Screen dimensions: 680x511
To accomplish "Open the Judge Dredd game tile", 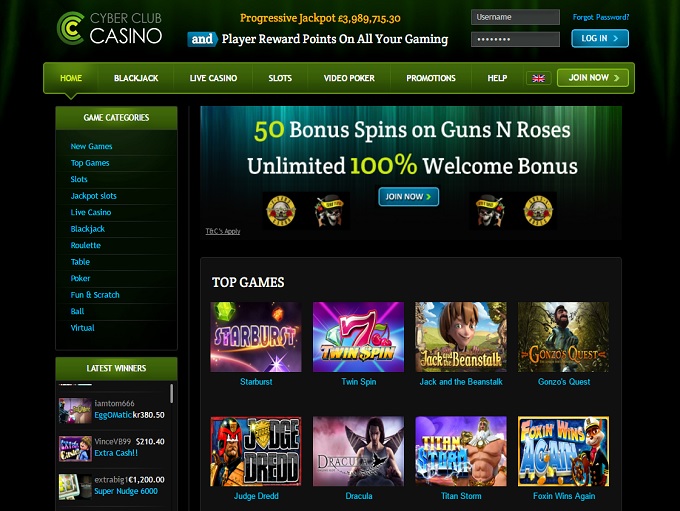I will click(x=256, y=451).
